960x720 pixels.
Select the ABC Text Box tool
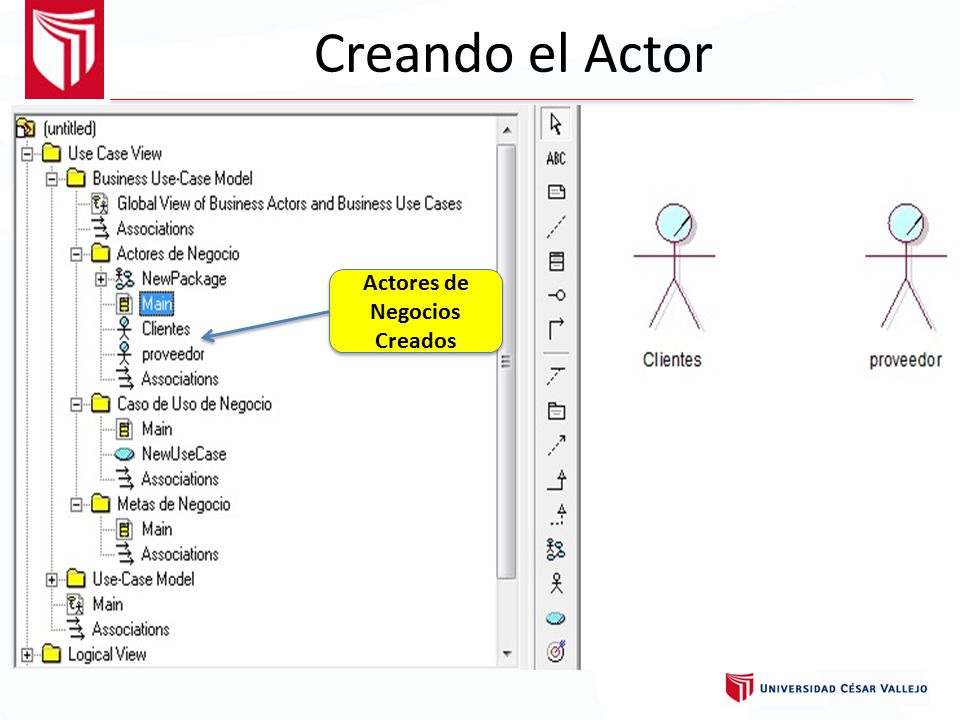pyautogui.click(x=556, y=159)
